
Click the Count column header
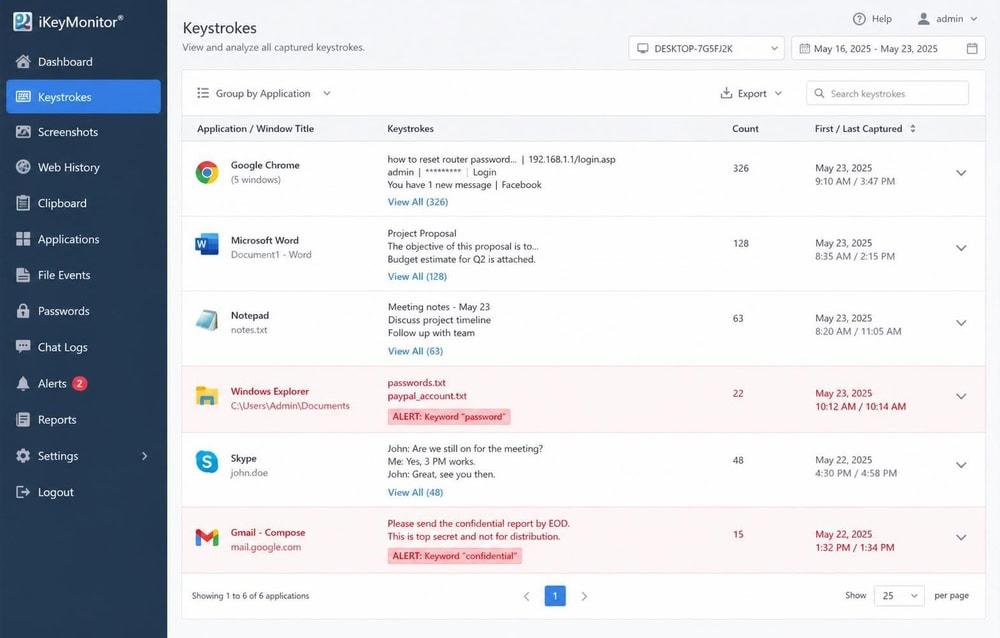(x=745, y=128)
